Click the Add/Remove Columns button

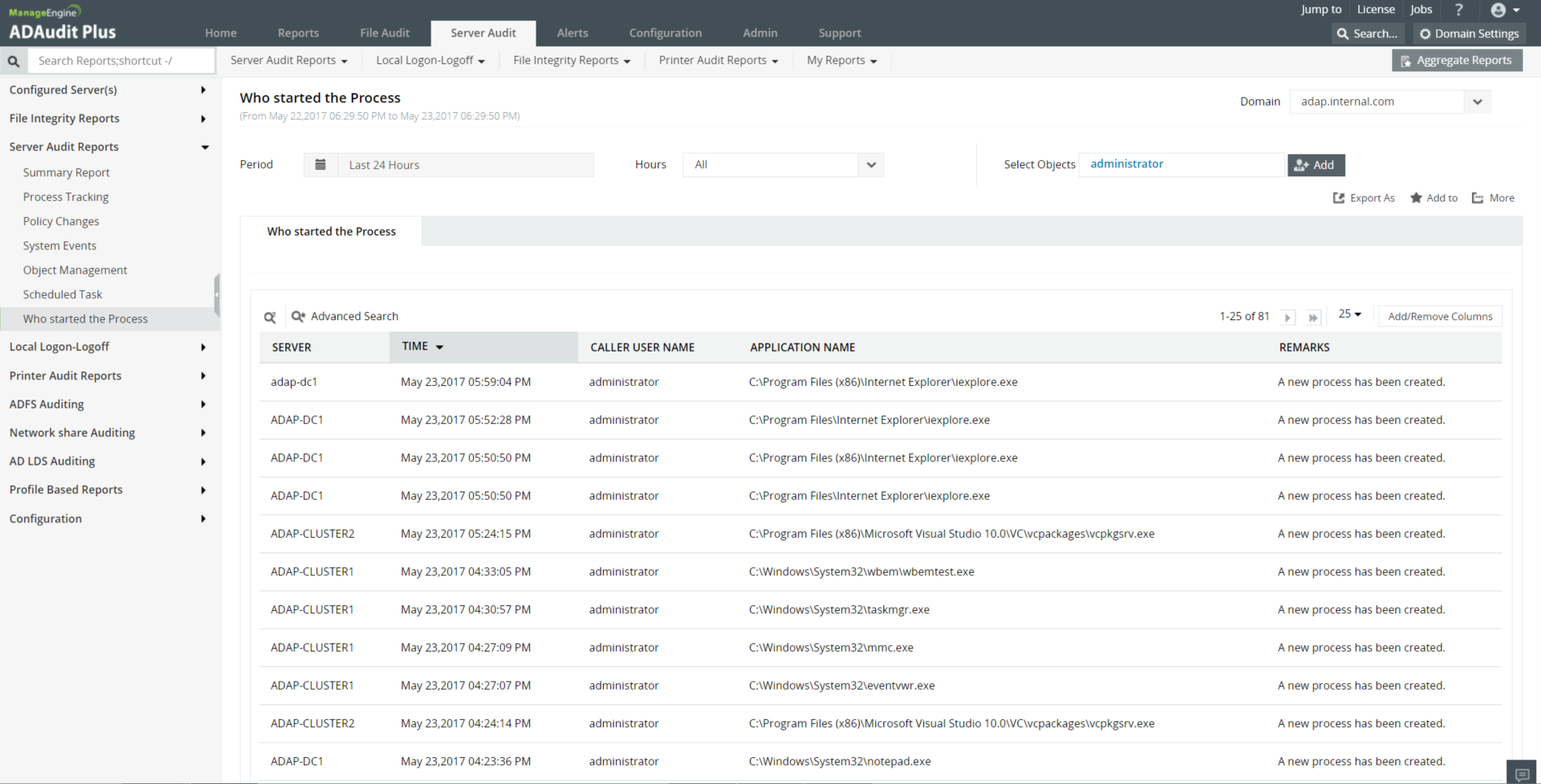[x=1439, y=317]
